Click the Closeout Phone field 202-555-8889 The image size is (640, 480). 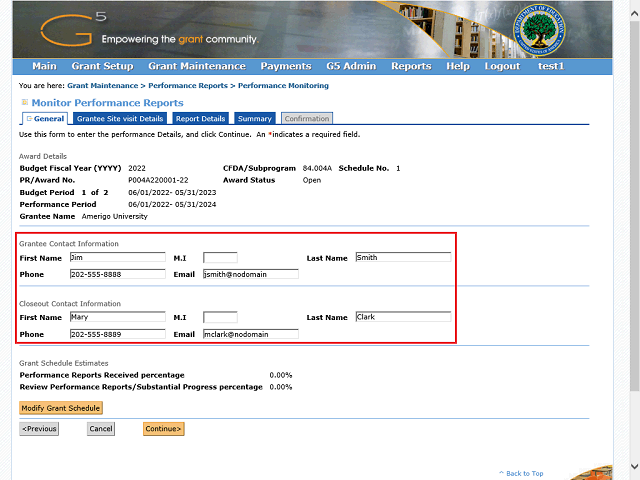118,334
